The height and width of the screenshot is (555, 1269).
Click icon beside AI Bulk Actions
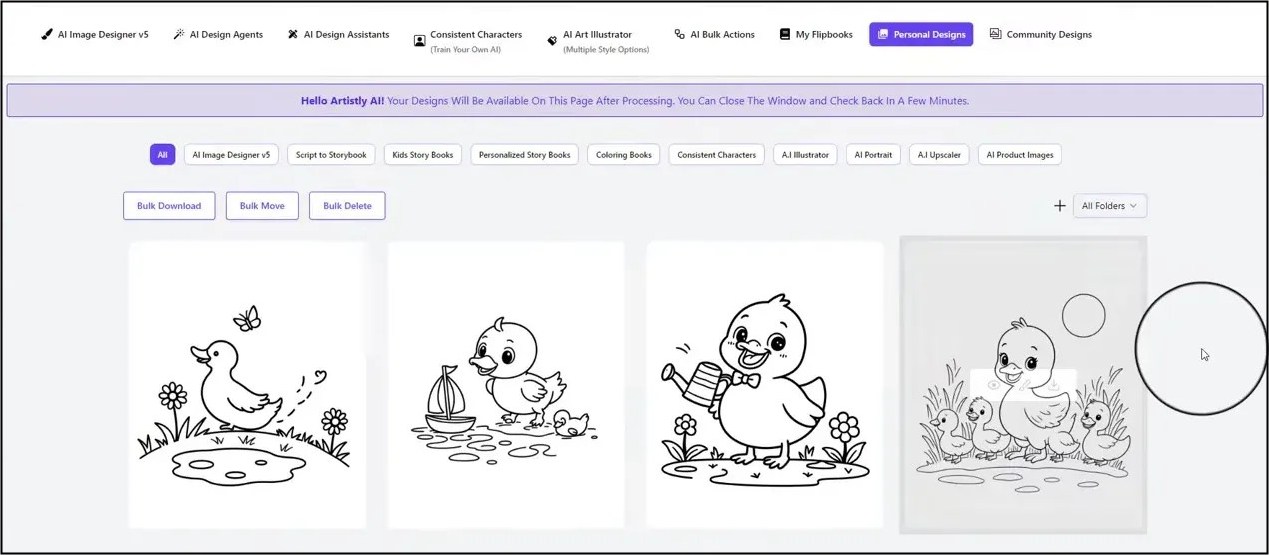680,34
